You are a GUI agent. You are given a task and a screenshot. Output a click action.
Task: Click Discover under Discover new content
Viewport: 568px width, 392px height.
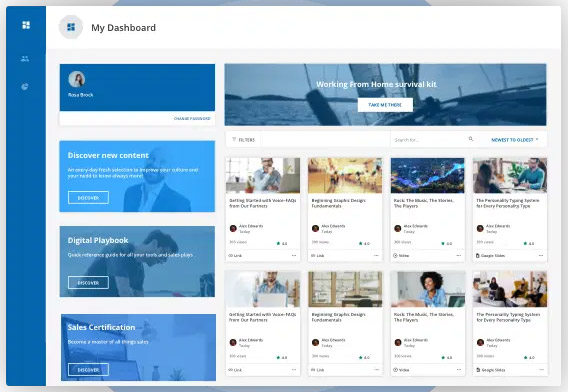point(88,198)
